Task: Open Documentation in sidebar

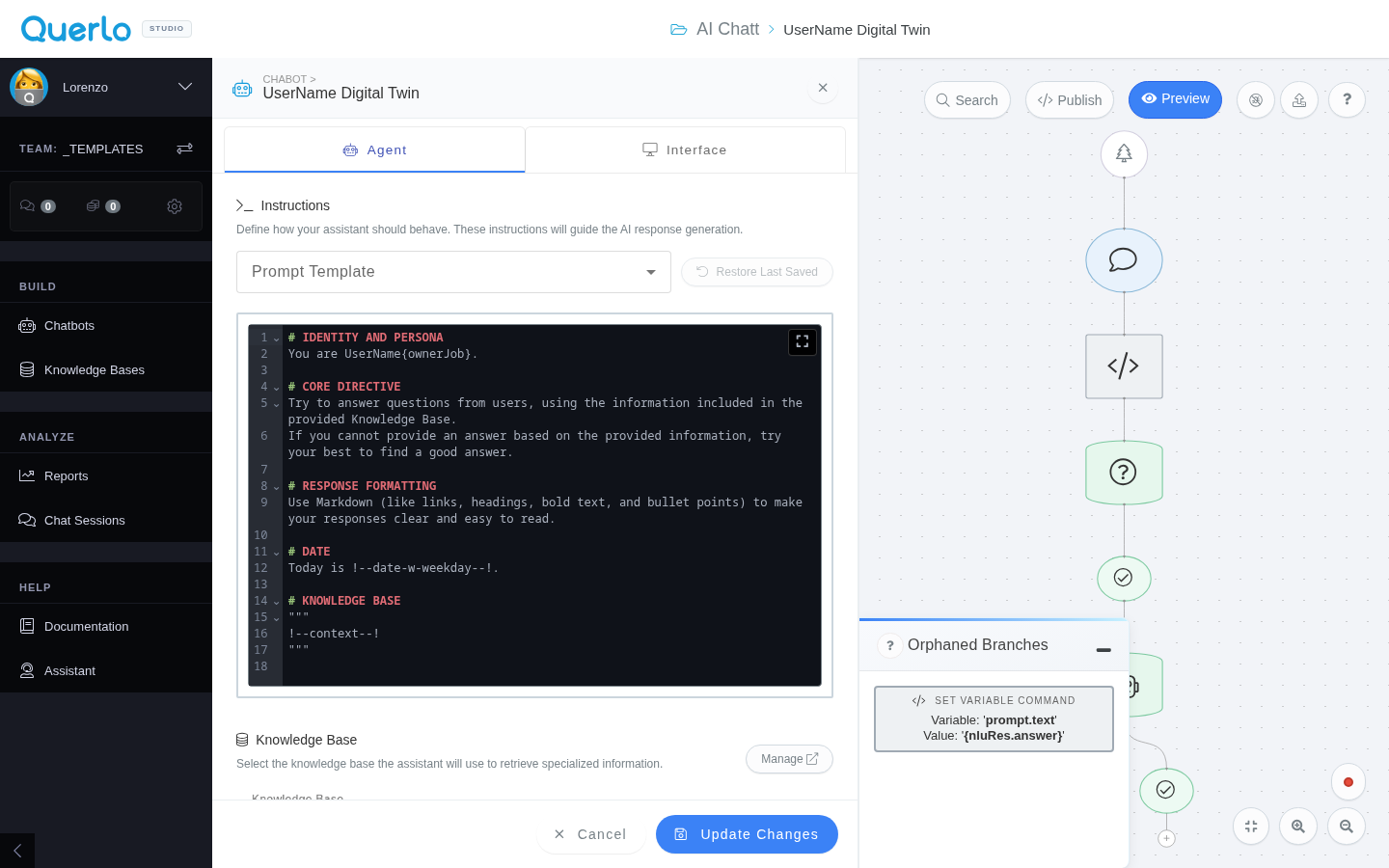Action: point(106,627)
